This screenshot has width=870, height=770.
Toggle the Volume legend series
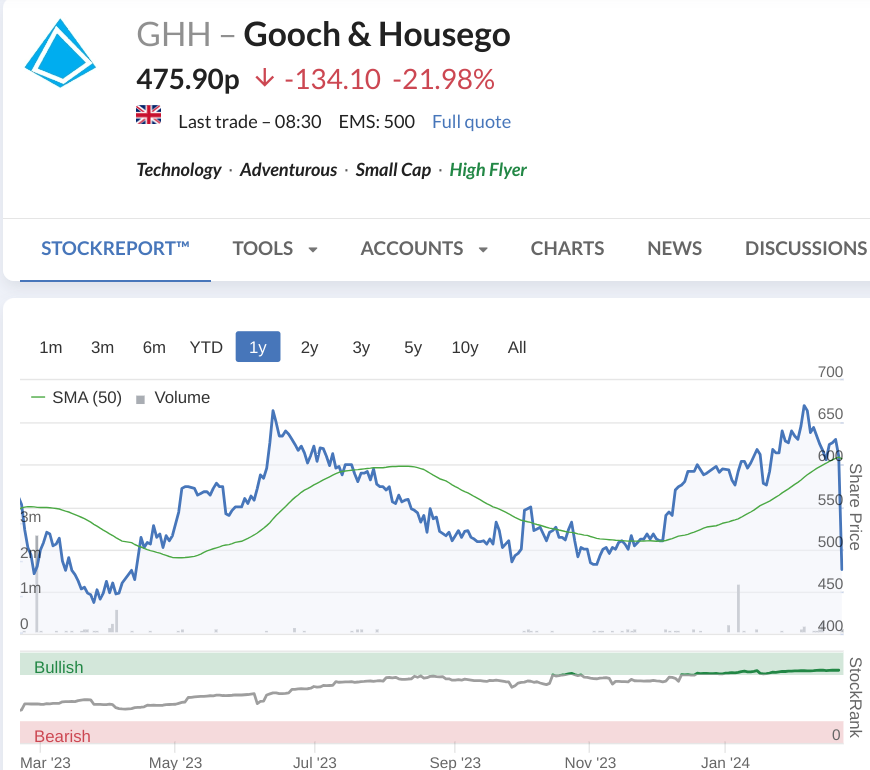(x=173, y=398)
